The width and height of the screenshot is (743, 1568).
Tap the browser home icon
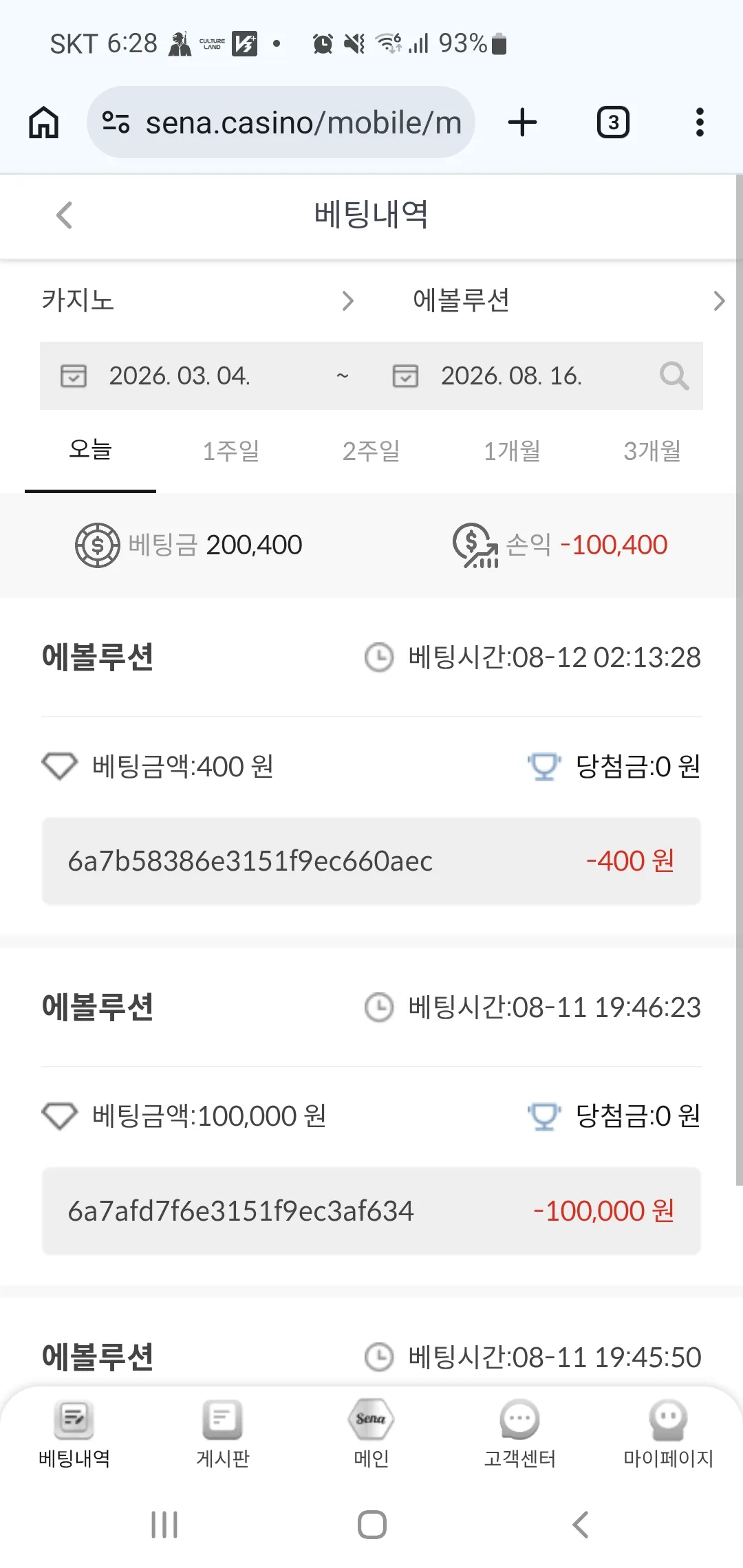43,122
